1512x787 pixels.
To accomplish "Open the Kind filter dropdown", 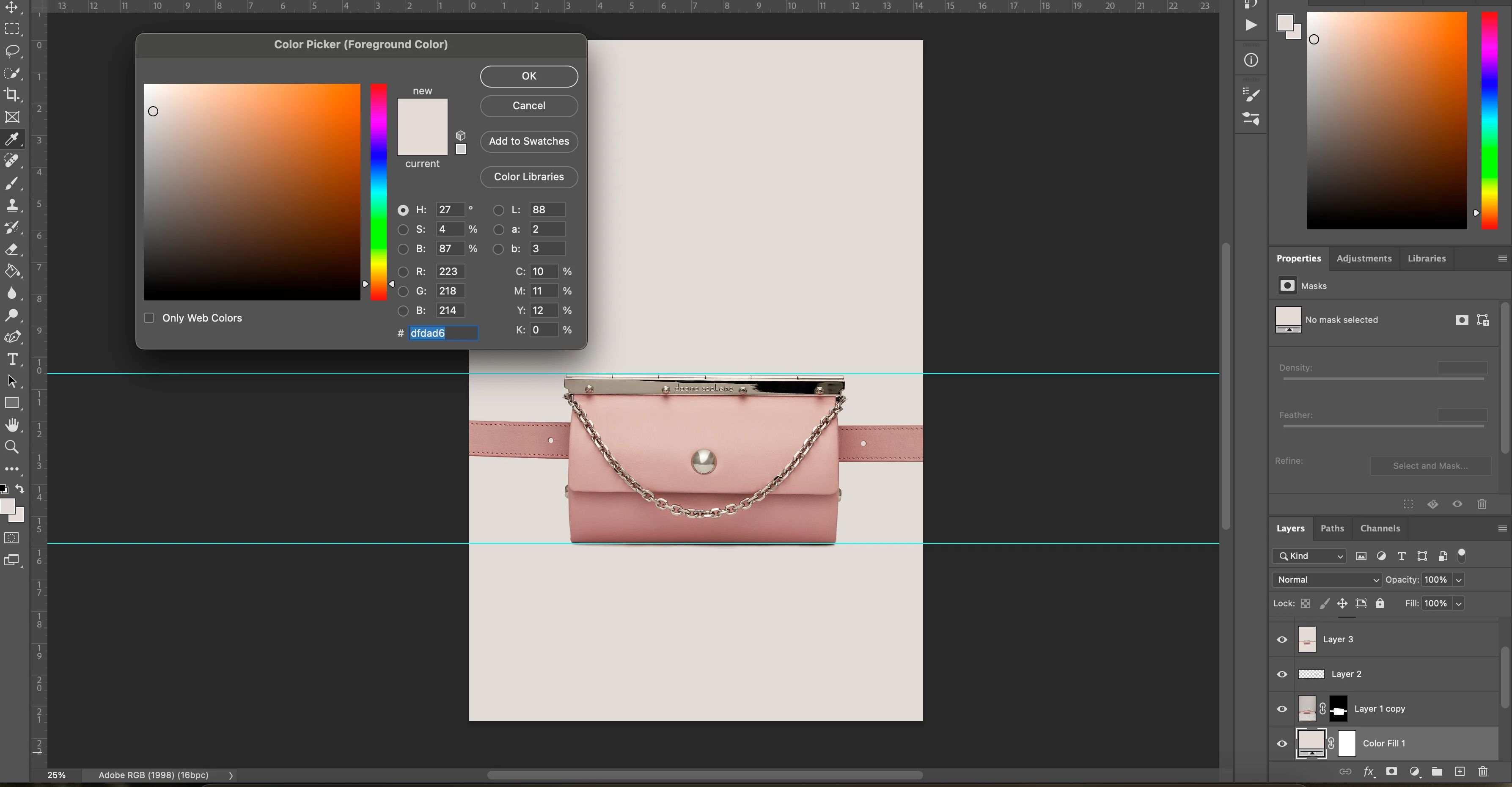I will (1309, 556).
